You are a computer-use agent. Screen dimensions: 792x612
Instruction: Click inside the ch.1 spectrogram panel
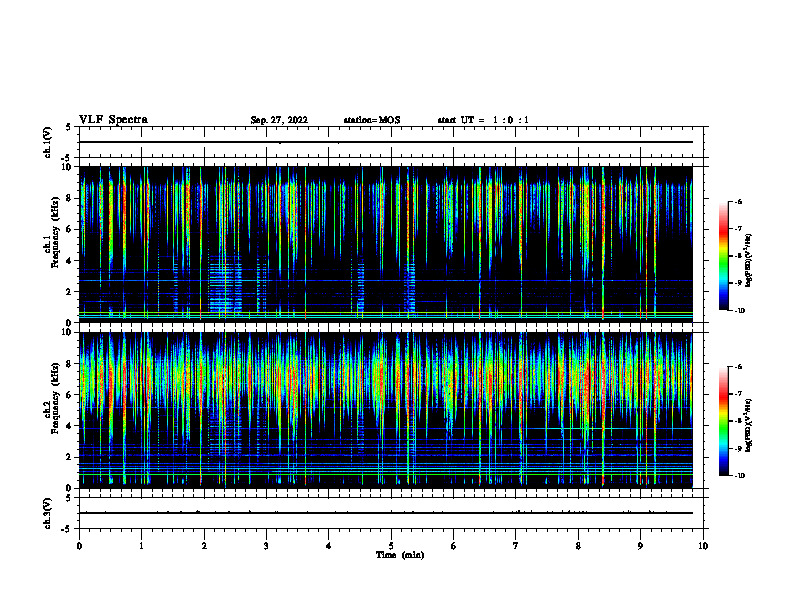pos(386,244)
